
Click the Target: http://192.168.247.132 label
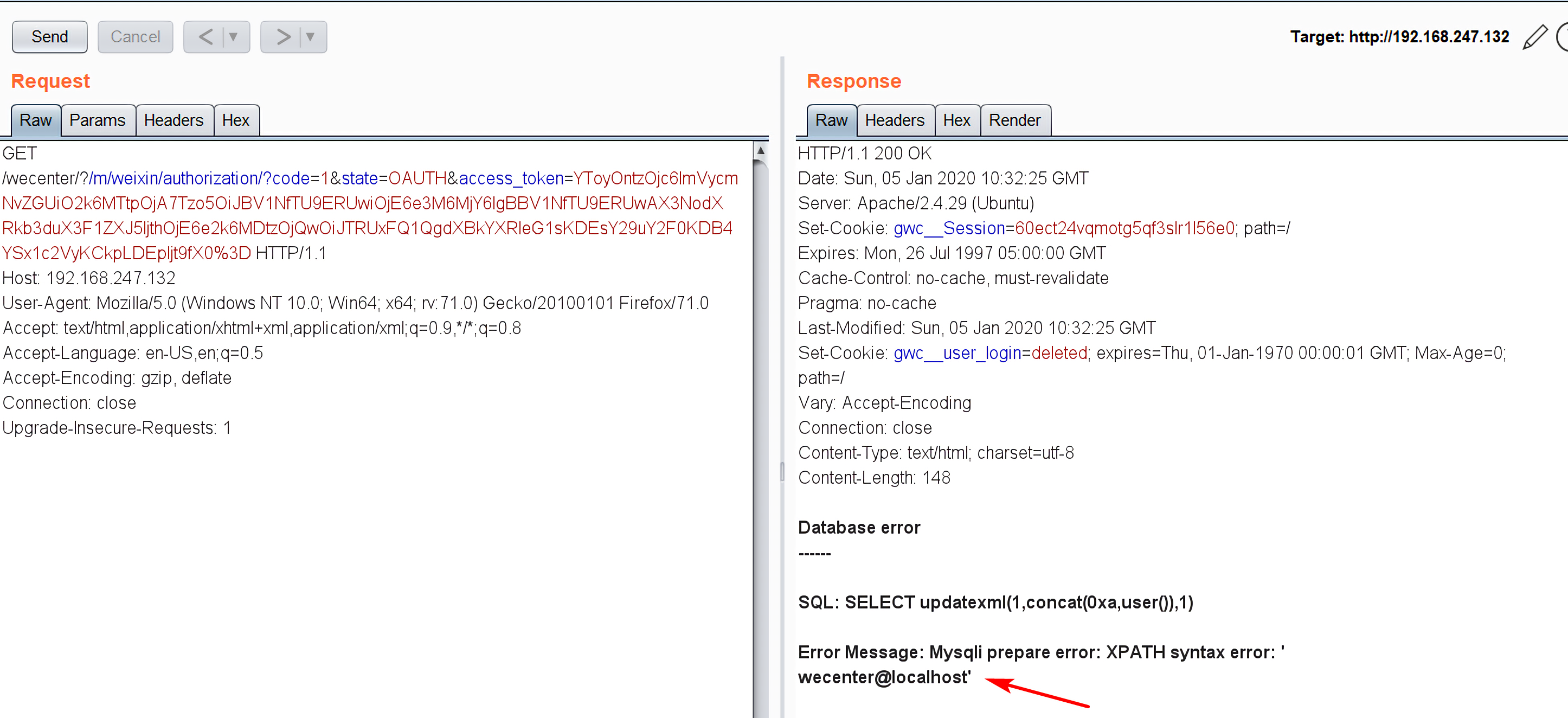(x=1399, y=37)
